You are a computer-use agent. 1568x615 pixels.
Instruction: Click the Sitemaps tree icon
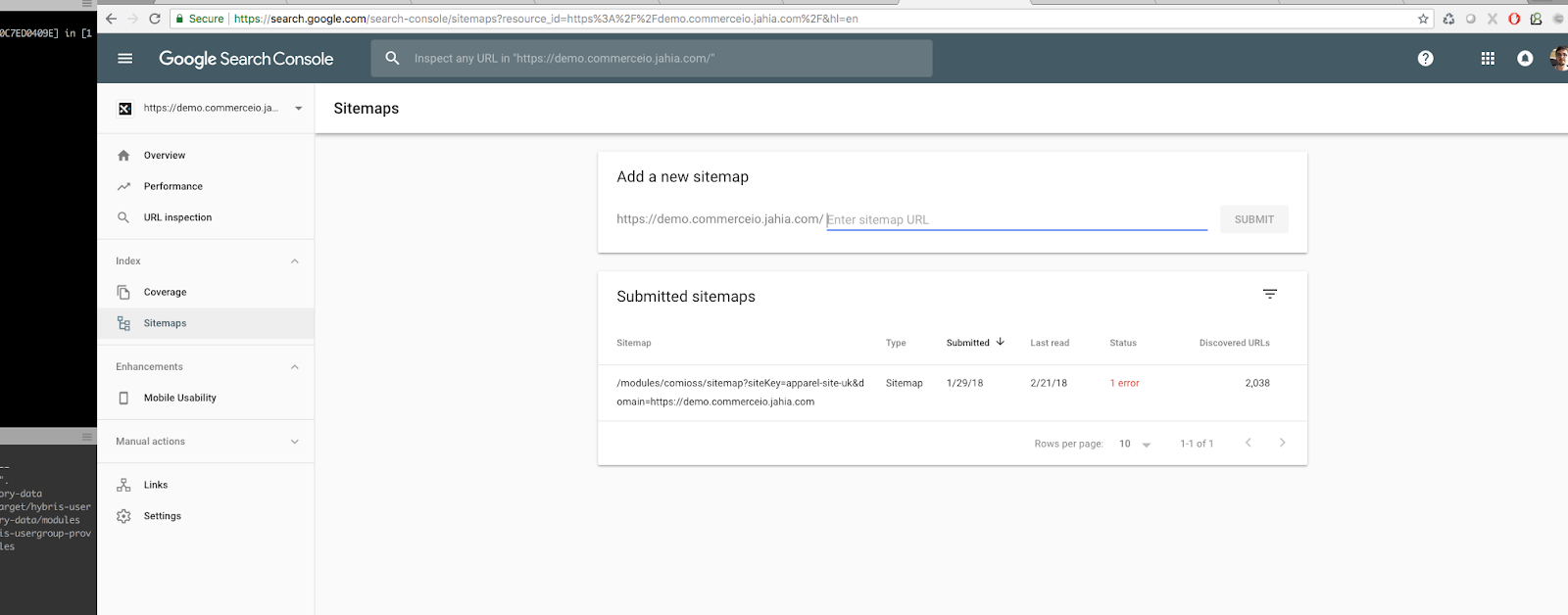[x=123, y=323]
